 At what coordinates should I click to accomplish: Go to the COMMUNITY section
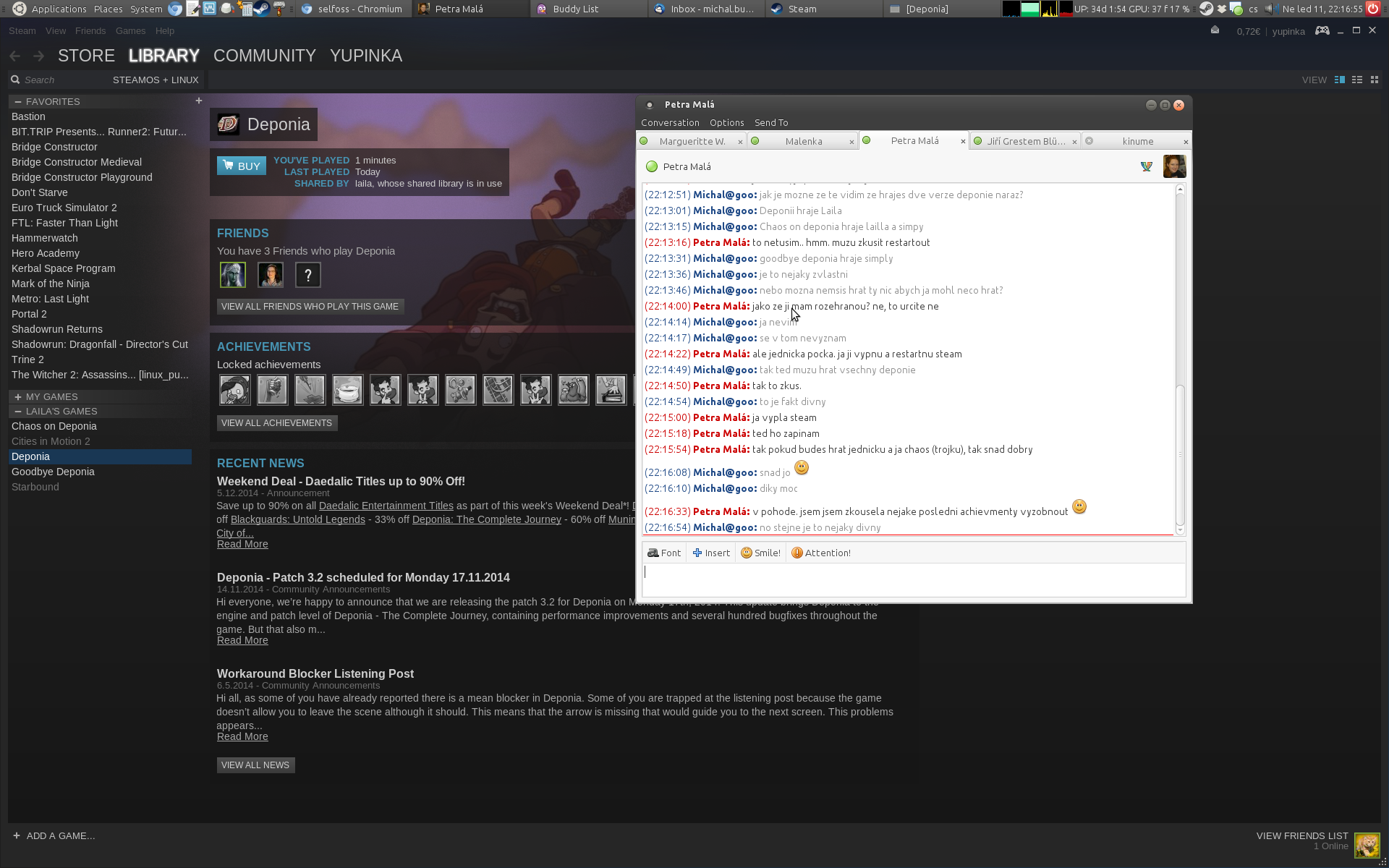(x=265, y=56)
